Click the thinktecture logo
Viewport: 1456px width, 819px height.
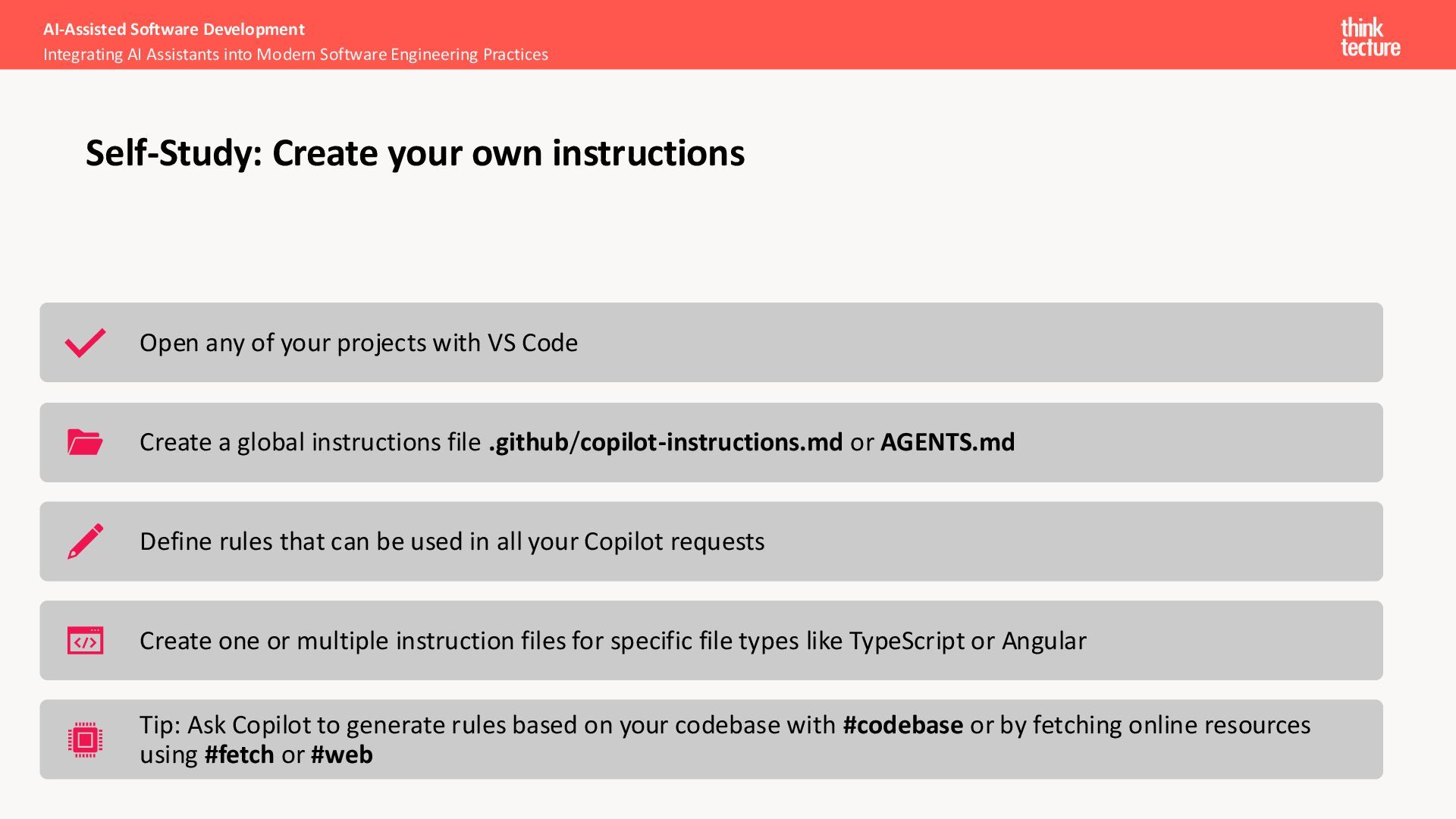(x=1370, y=37)
